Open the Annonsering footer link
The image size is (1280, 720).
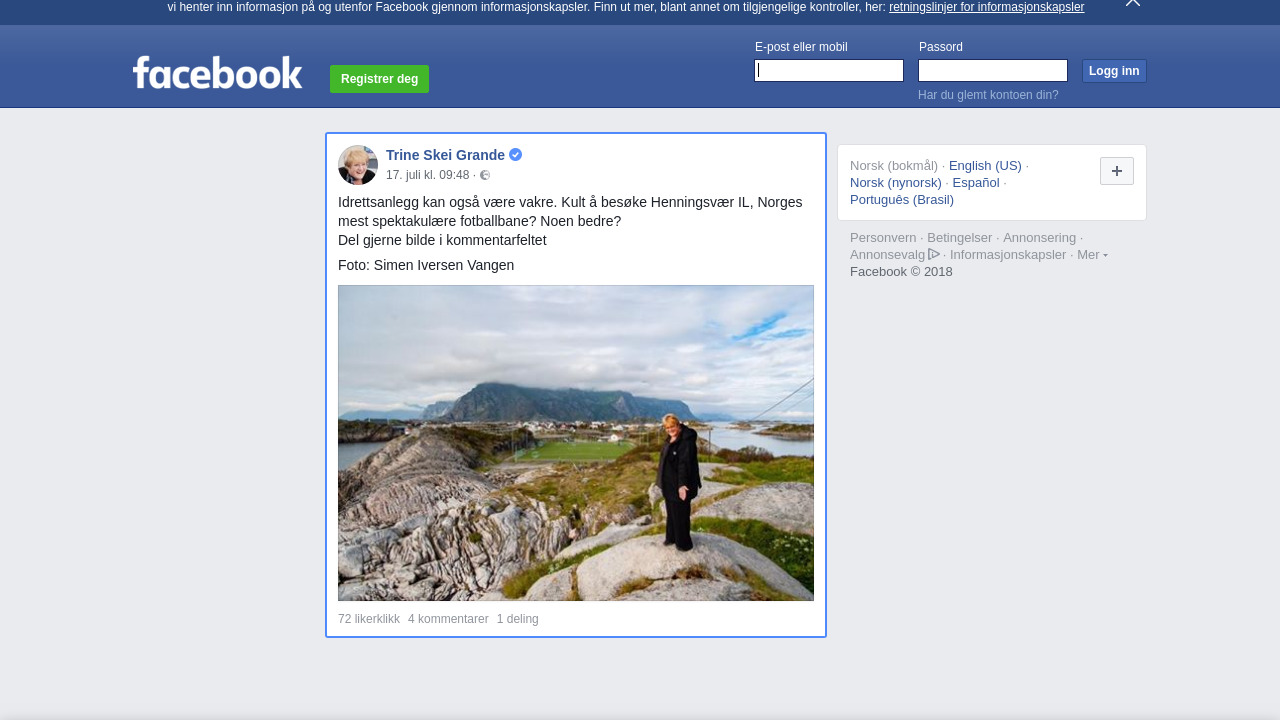point(1040,238)
